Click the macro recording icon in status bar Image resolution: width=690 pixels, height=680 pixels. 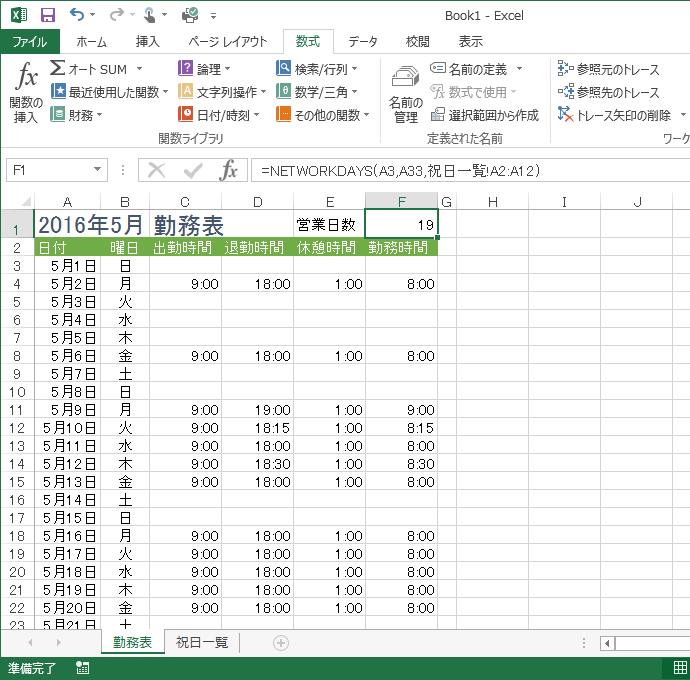pos(82,668)
